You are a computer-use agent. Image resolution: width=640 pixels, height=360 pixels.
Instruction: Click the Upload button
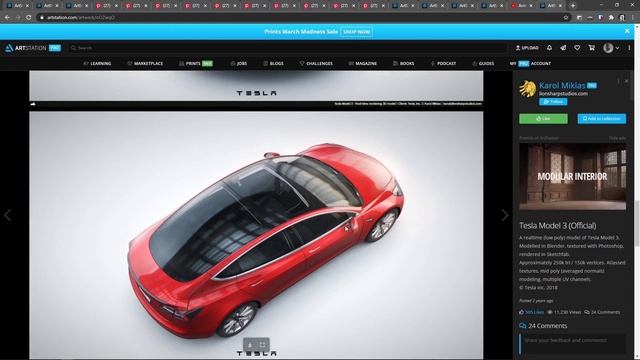click(x=527, y=48)
